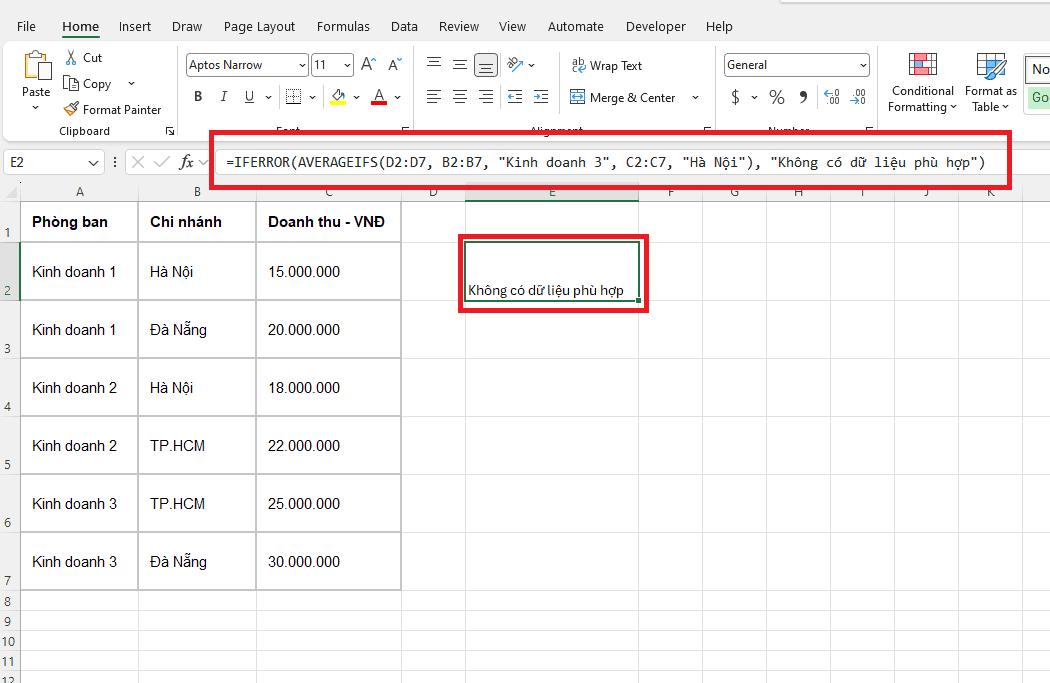Click inside the formula bar text
This screenshot has width=1050, height=683.
(x=605, y=162)
